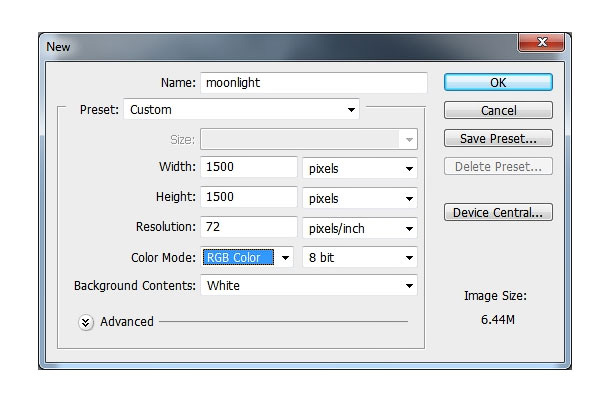Screen dimensions: 600x409
Task: Close the New dialog window
Action: [541, 42]
